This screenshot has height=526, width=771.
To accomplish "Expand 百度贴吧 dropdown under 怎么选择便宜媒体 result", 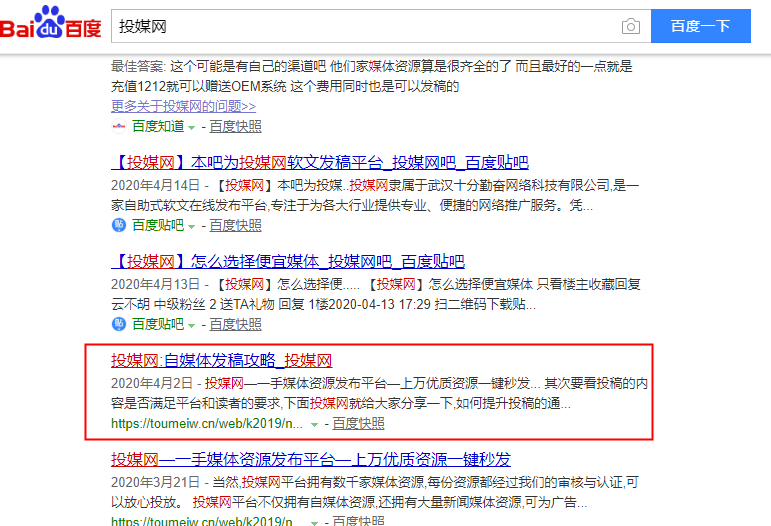I will coord(191,325).
